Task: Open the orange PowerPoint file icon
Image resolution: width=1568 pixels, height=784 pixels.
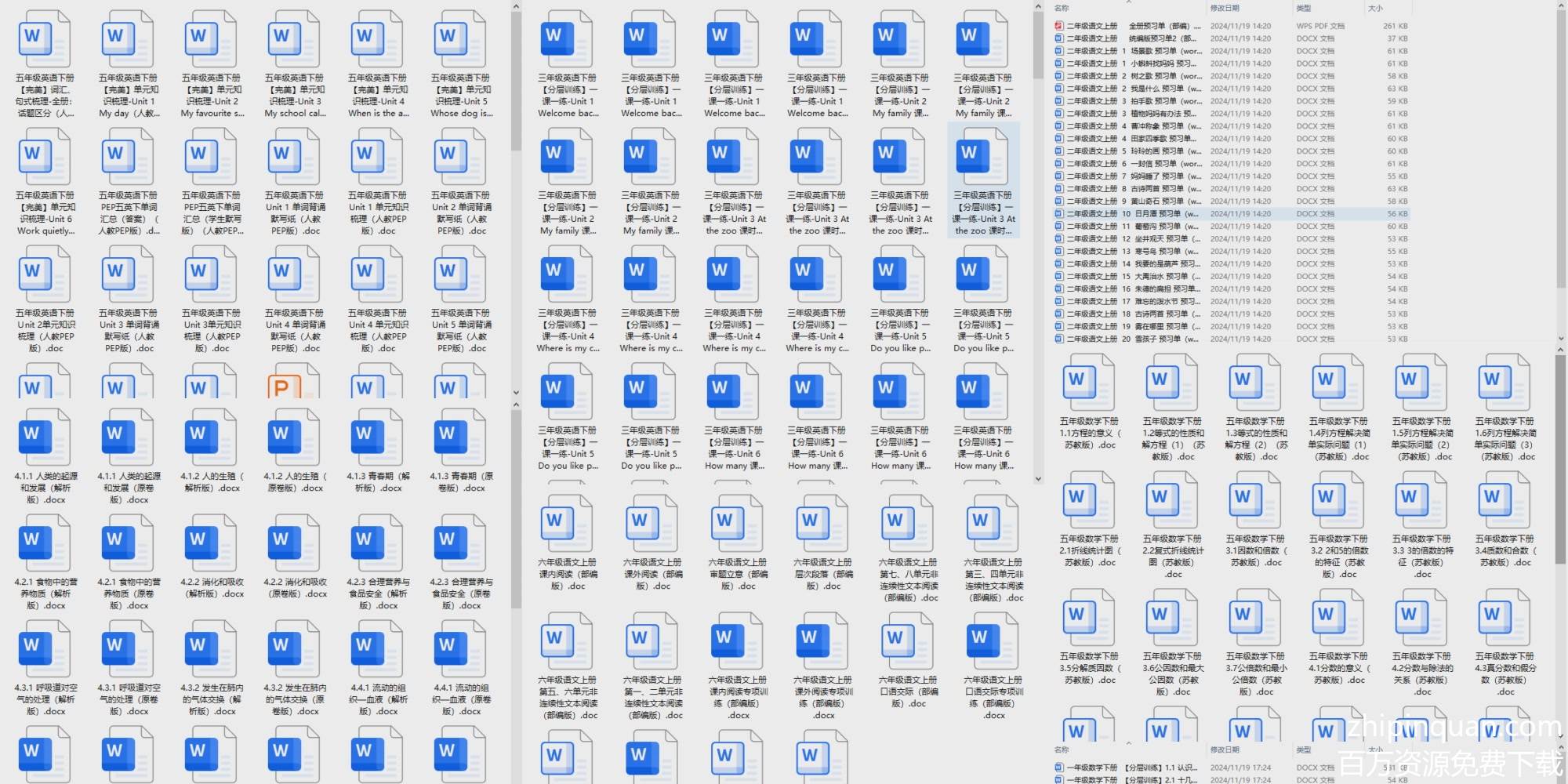Action: (x=281, y=385)
